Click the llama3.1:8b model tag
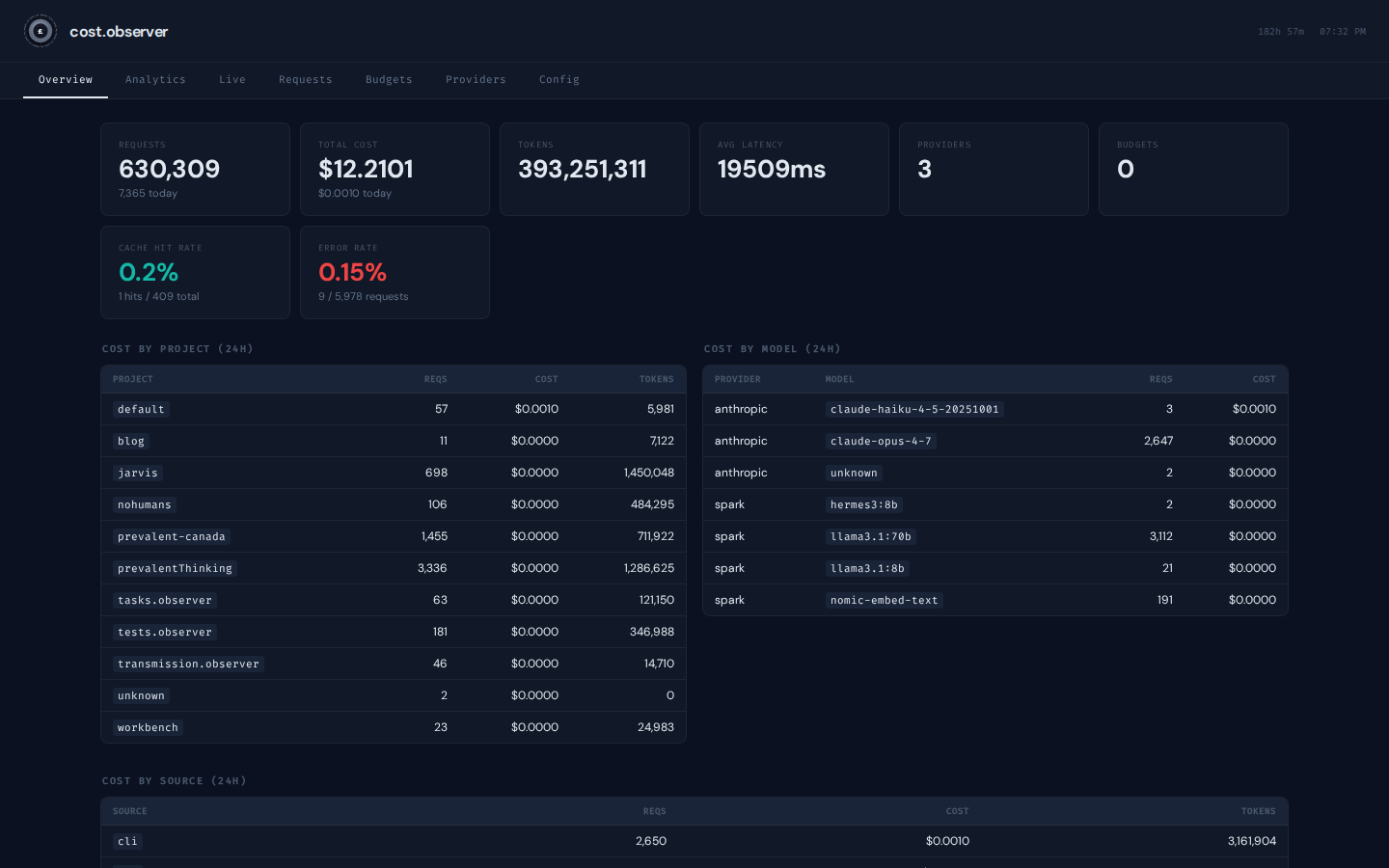This screenshot has height=868, width=1389. pos(867,568)
